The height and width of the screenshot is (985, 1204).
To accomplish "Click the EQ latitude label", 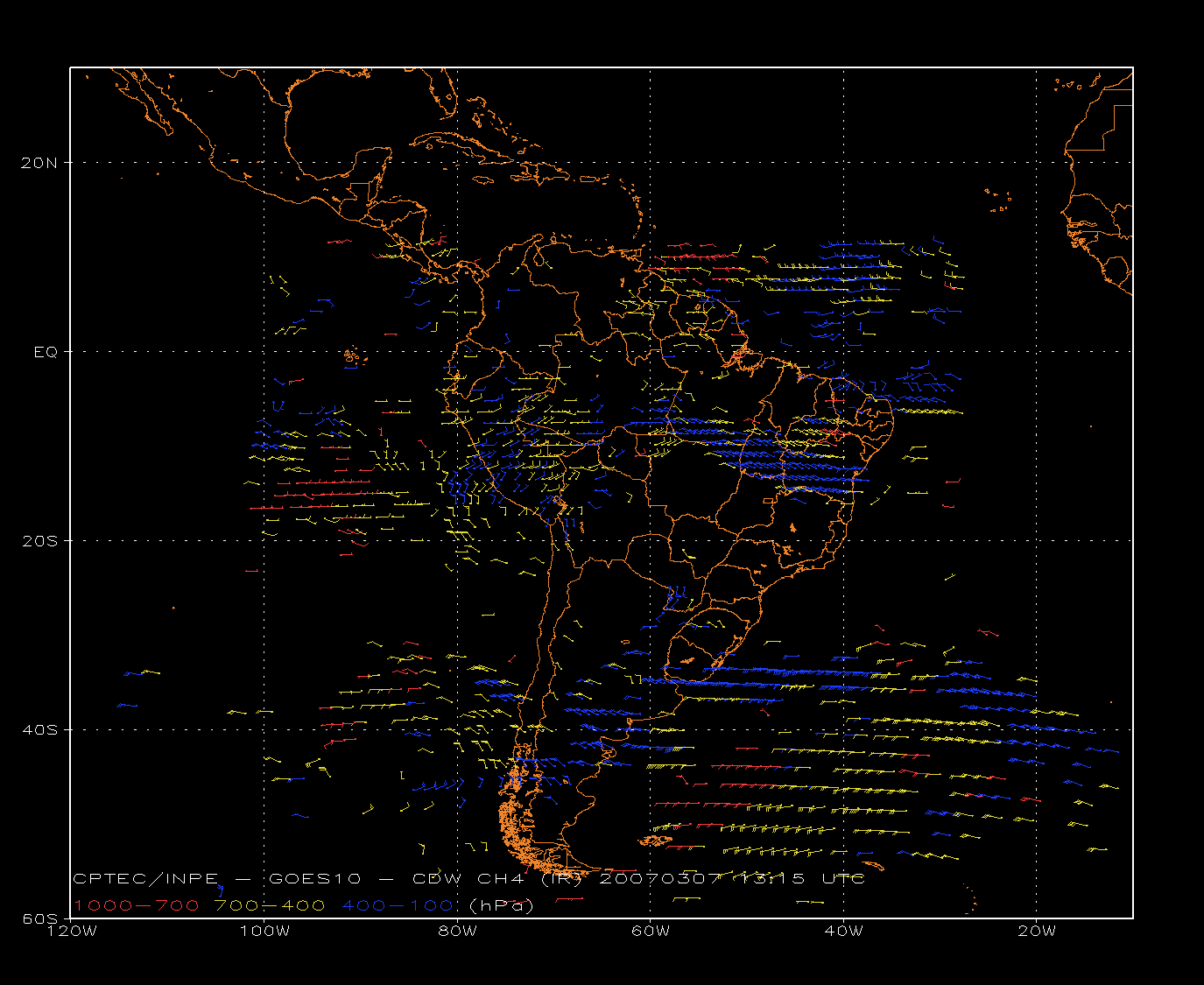I will tap(46, 352).
